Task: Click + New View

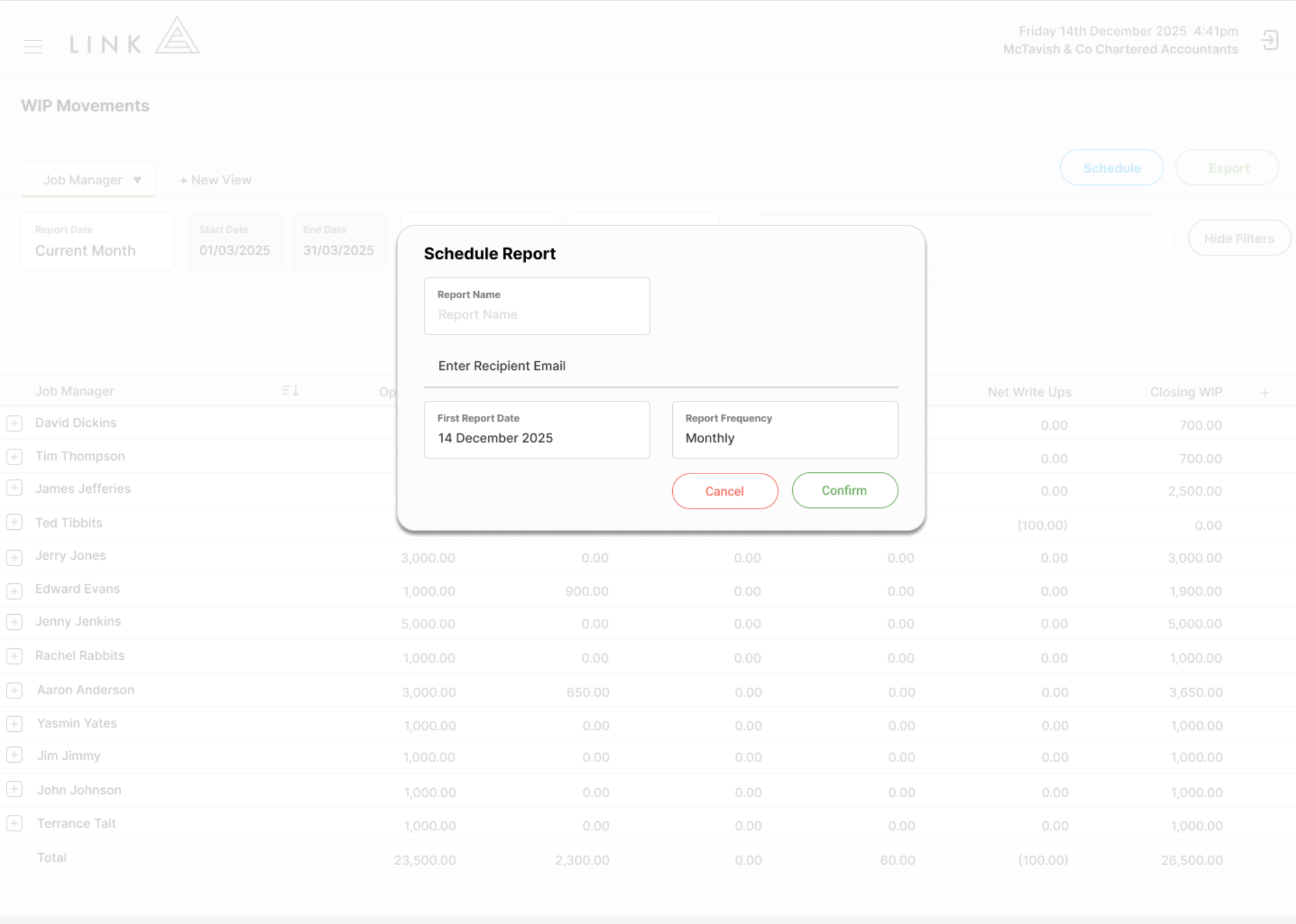Action: 215,180
